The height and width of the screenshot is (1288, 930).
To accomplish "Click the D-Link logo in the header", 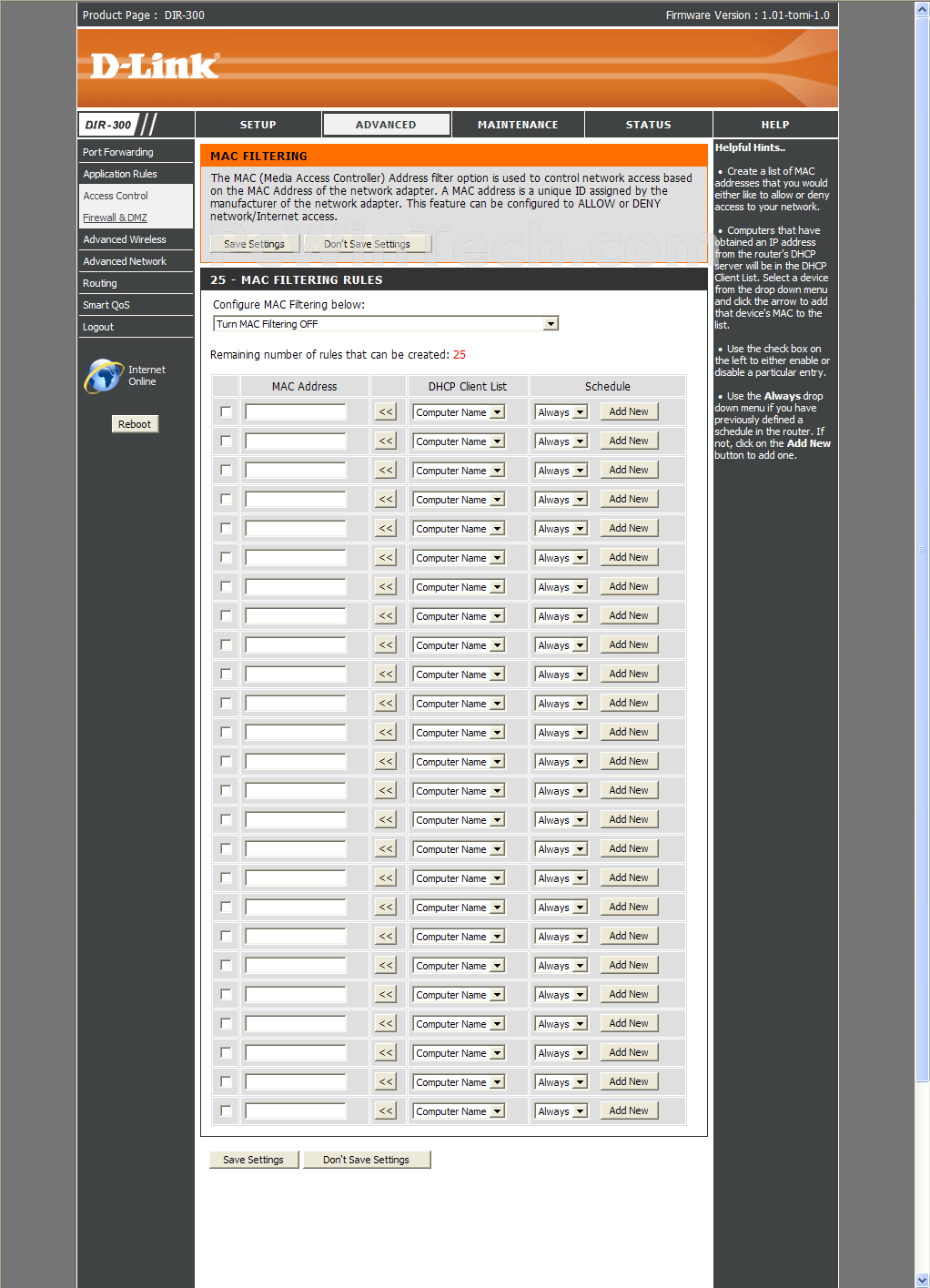I will point(155,66).
